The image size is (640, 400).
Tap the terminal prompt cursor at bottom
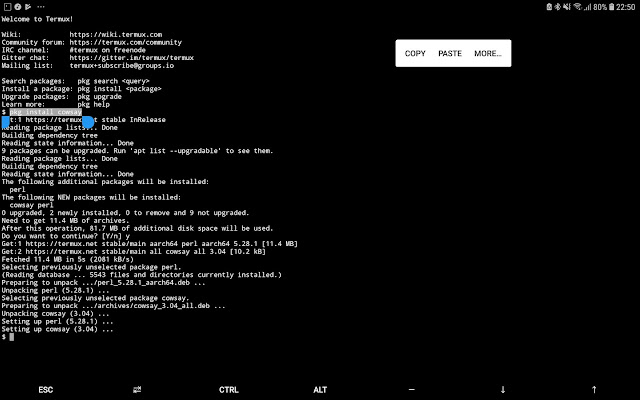(x=12, y=337)
